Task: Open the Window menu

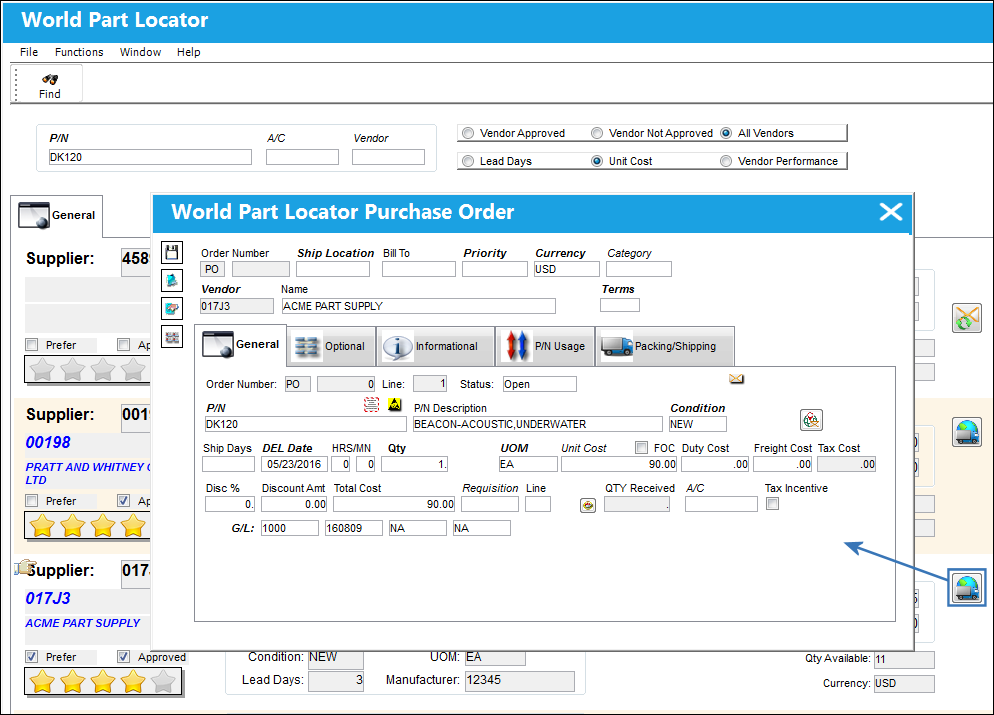Action: click(x=140, y=52)
